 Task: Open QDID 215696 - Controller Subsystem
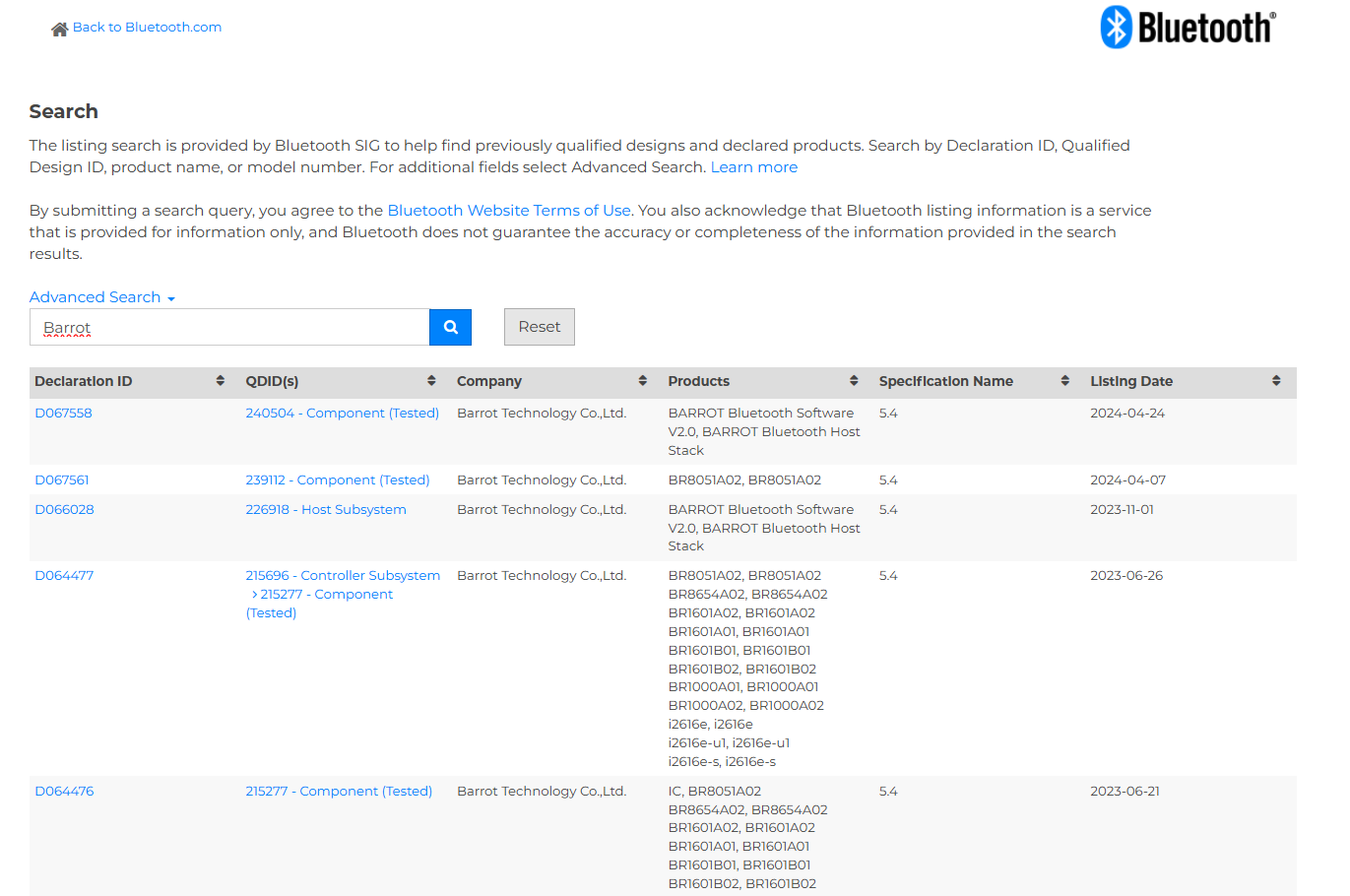[x=343, y=576]
